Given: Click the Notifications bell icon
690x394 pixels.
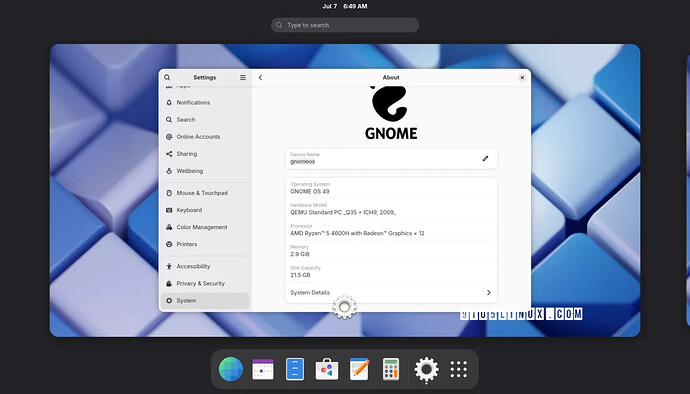Looking at the screenshot, I should point(169,103).
